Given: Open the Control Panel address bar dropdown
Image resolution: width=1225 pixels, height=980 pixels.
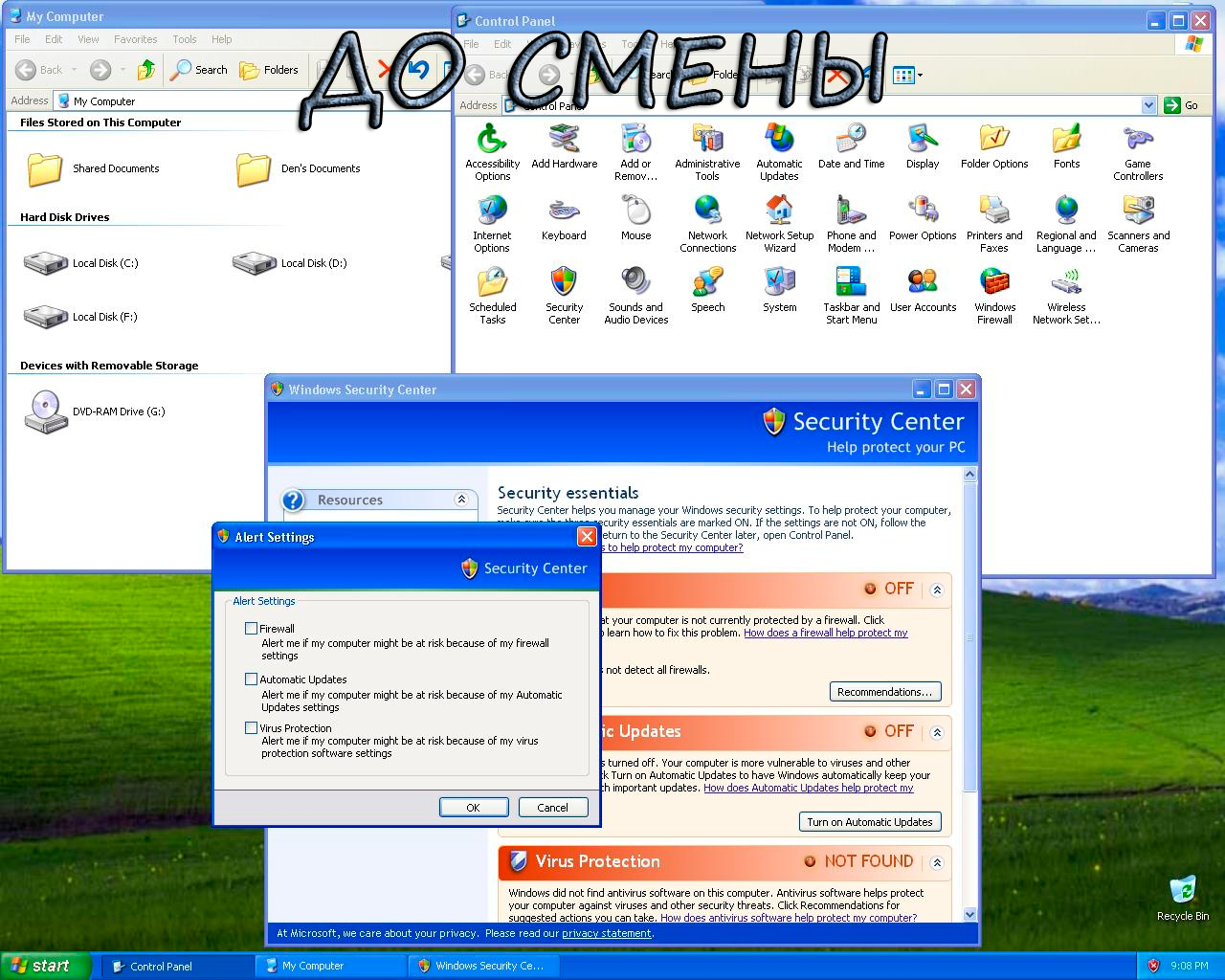Looking at the screenshot, I should [1149, 105].
